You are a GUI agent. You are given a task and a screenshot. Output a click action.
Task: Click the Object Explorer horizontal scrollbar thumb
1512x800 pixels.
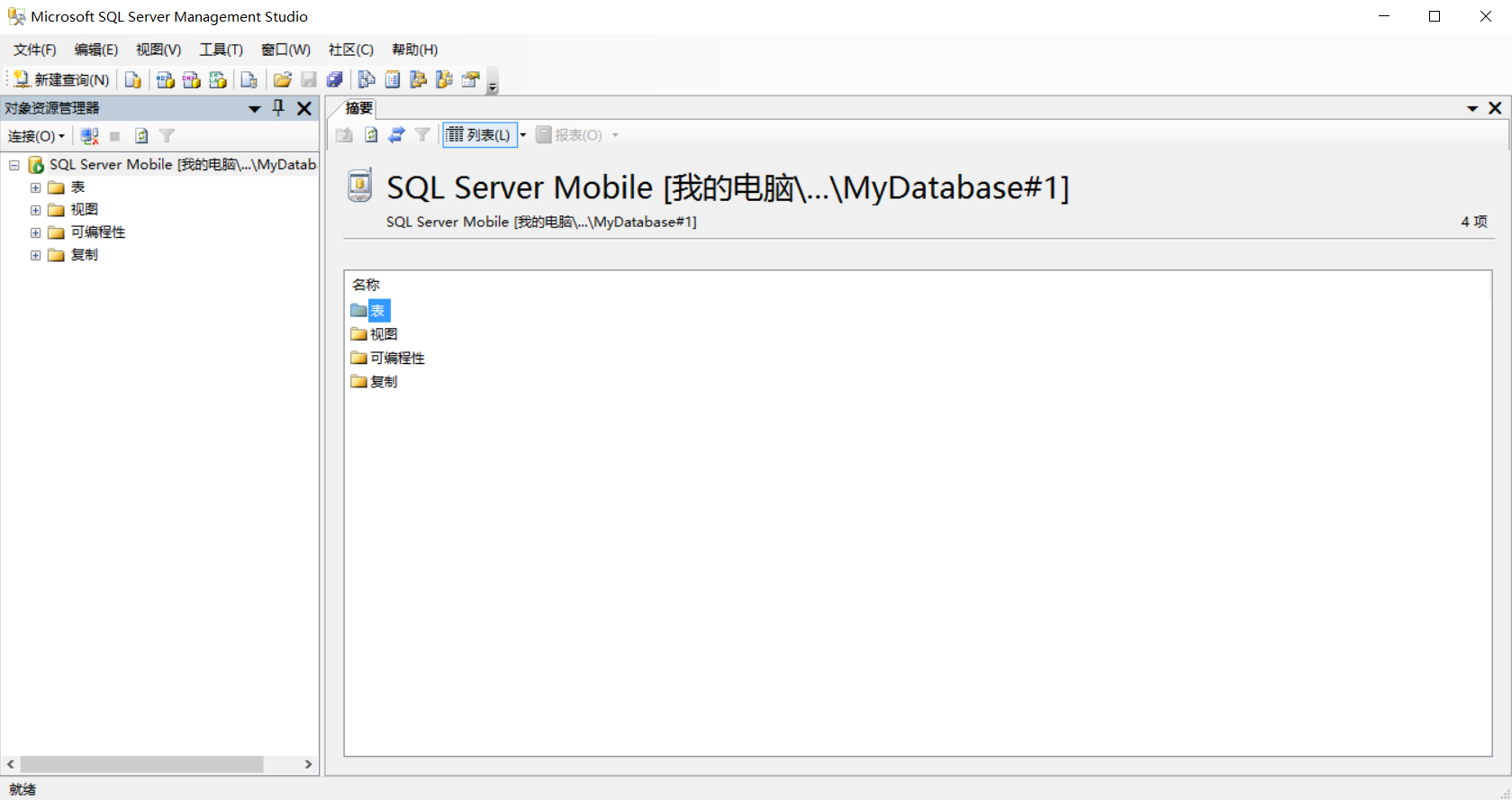(x=141, y=764)
